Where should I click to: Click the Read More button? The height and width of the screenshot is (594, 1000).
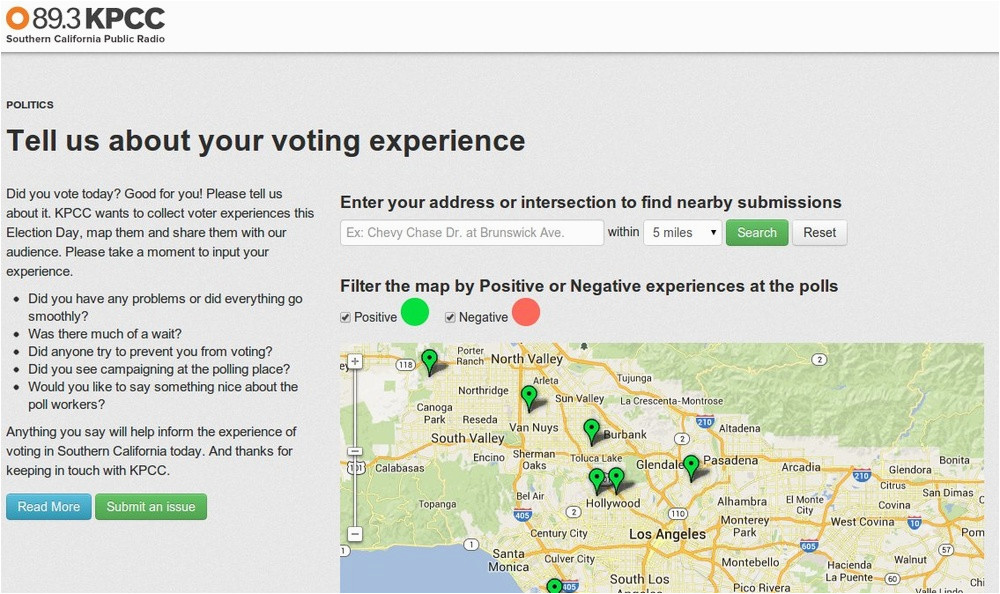pyautogui.click(x=49, y=507)
